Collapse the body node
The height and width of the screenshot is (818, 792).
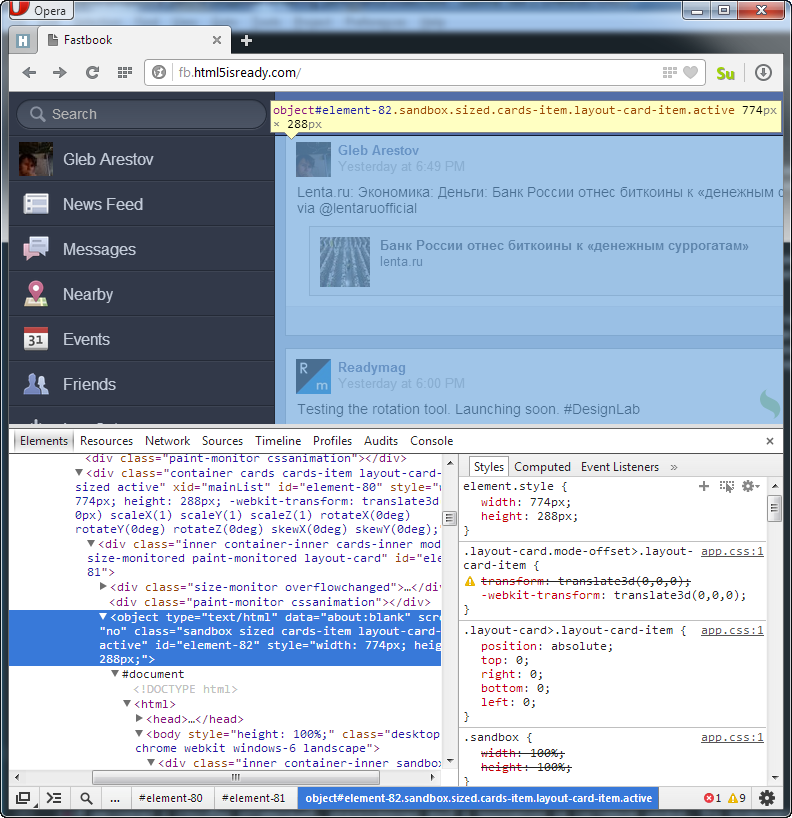139,733
